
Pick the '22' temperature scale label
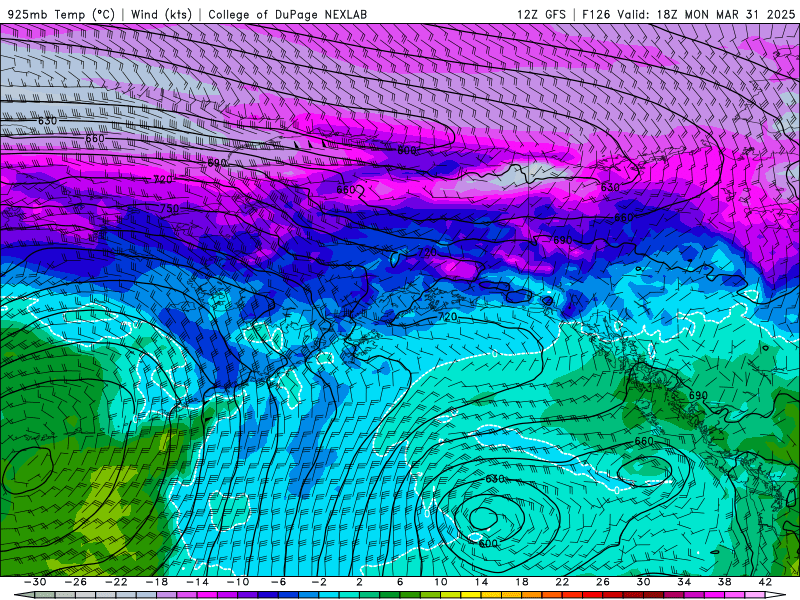click(x=562, y=582)
